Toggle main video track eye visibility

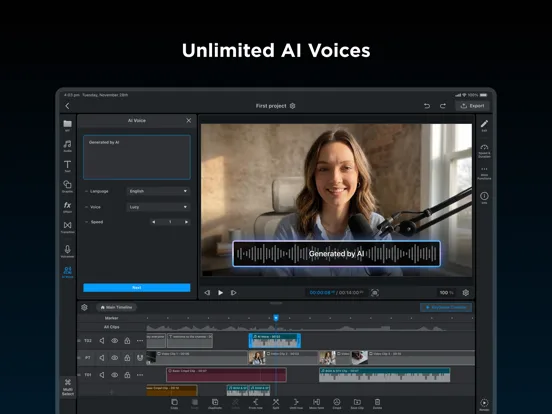[114, 358]
